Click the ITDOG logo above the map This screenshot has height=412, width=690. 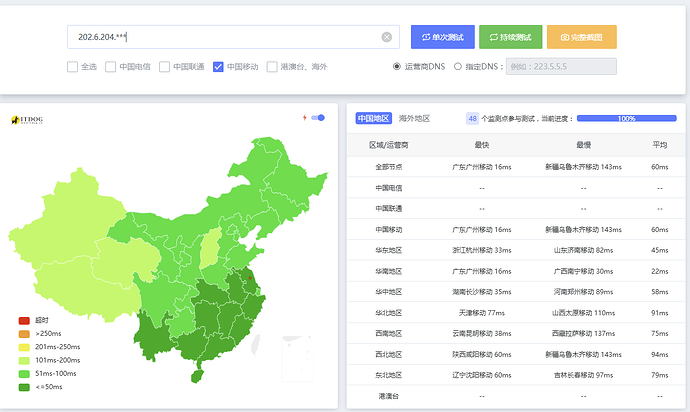pos(30,120)
